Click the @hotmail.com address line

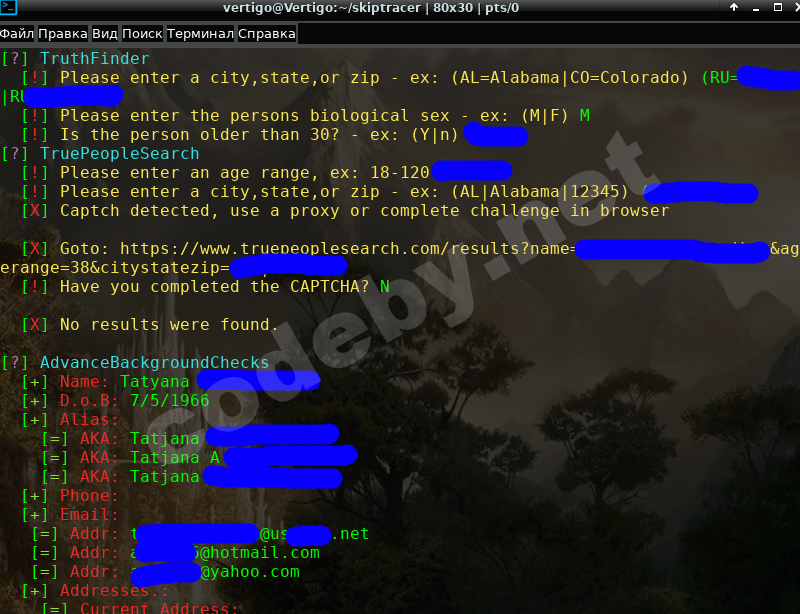coord(176,553)
